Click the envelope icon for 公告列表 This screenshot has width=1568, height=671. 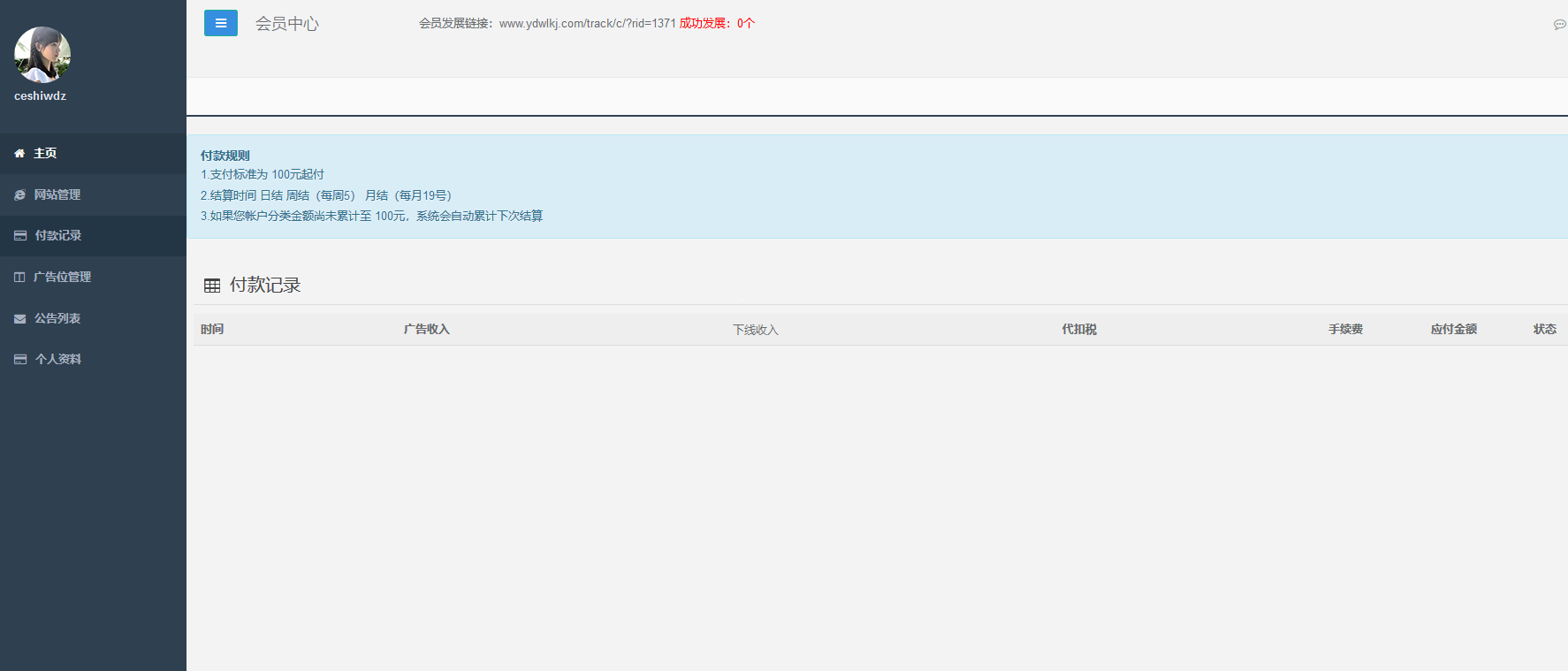(19, 319)
